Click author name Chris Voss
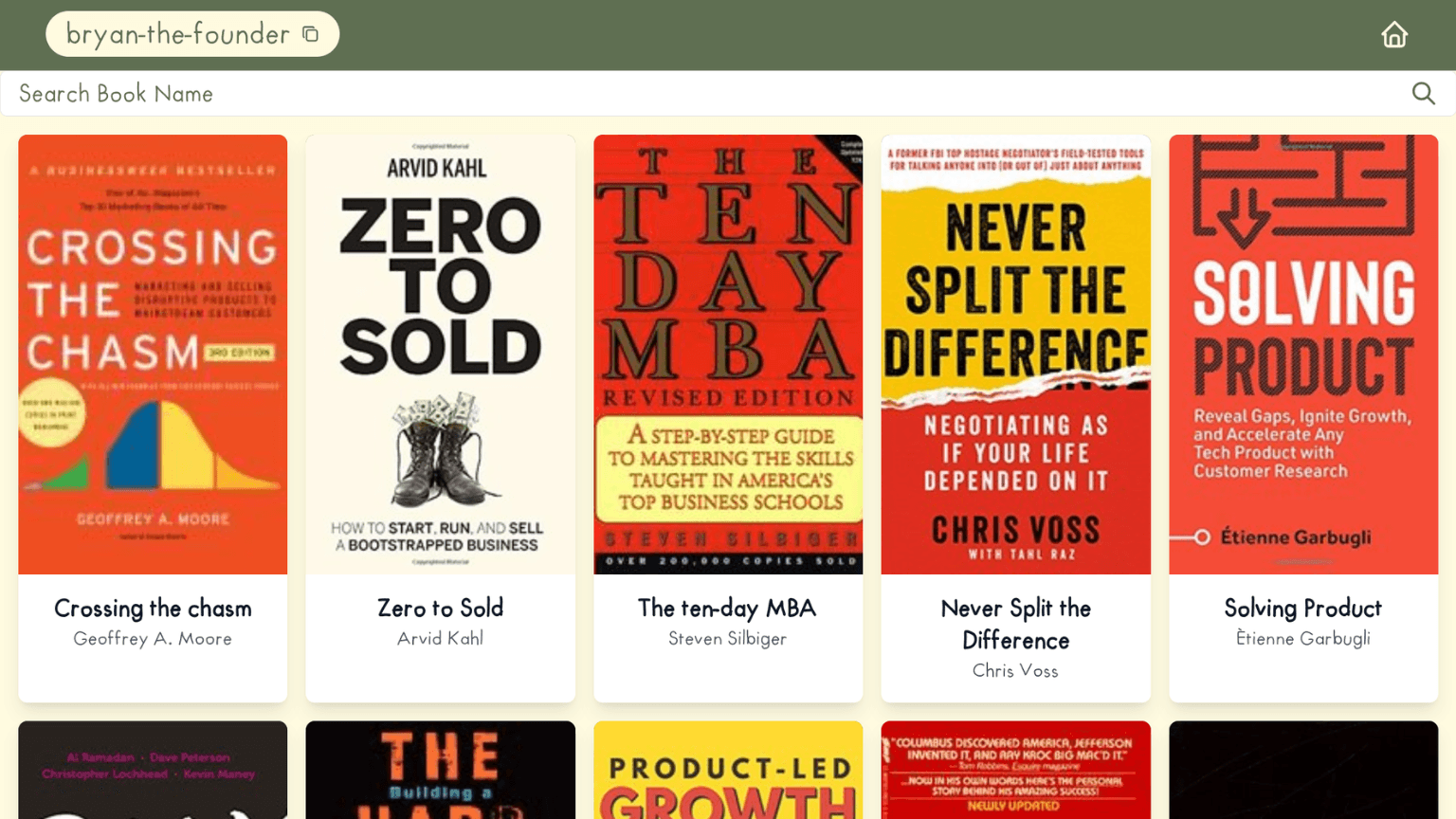 point(1015,671)
